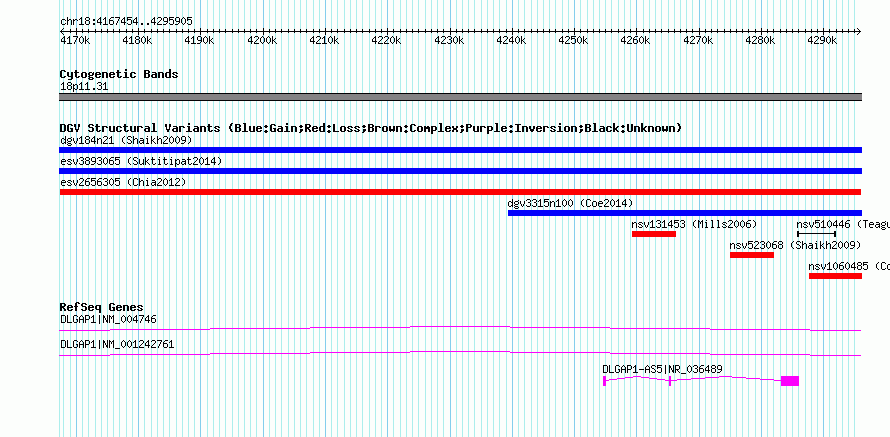
Task: Click the DLGAP1|NM_004746 gene label
Action: pos(108,320)
